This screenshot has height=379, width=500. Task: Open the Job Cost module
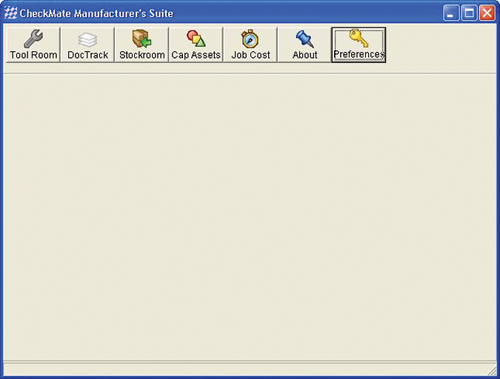[250, 45]
